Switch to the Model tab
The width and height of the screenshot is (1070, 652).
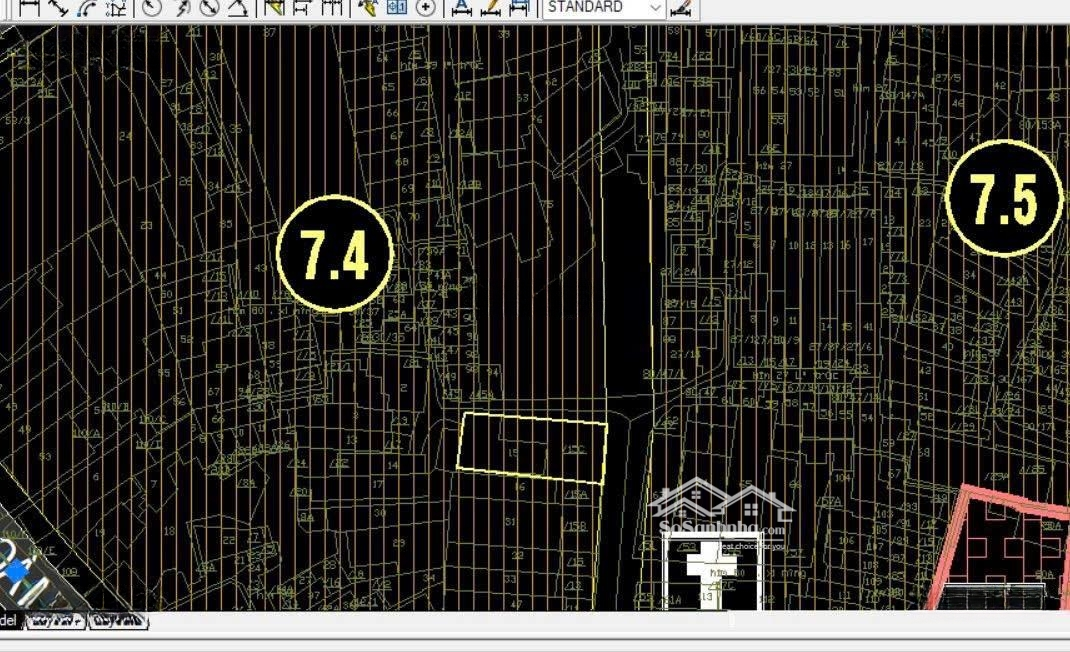point(8,621)
